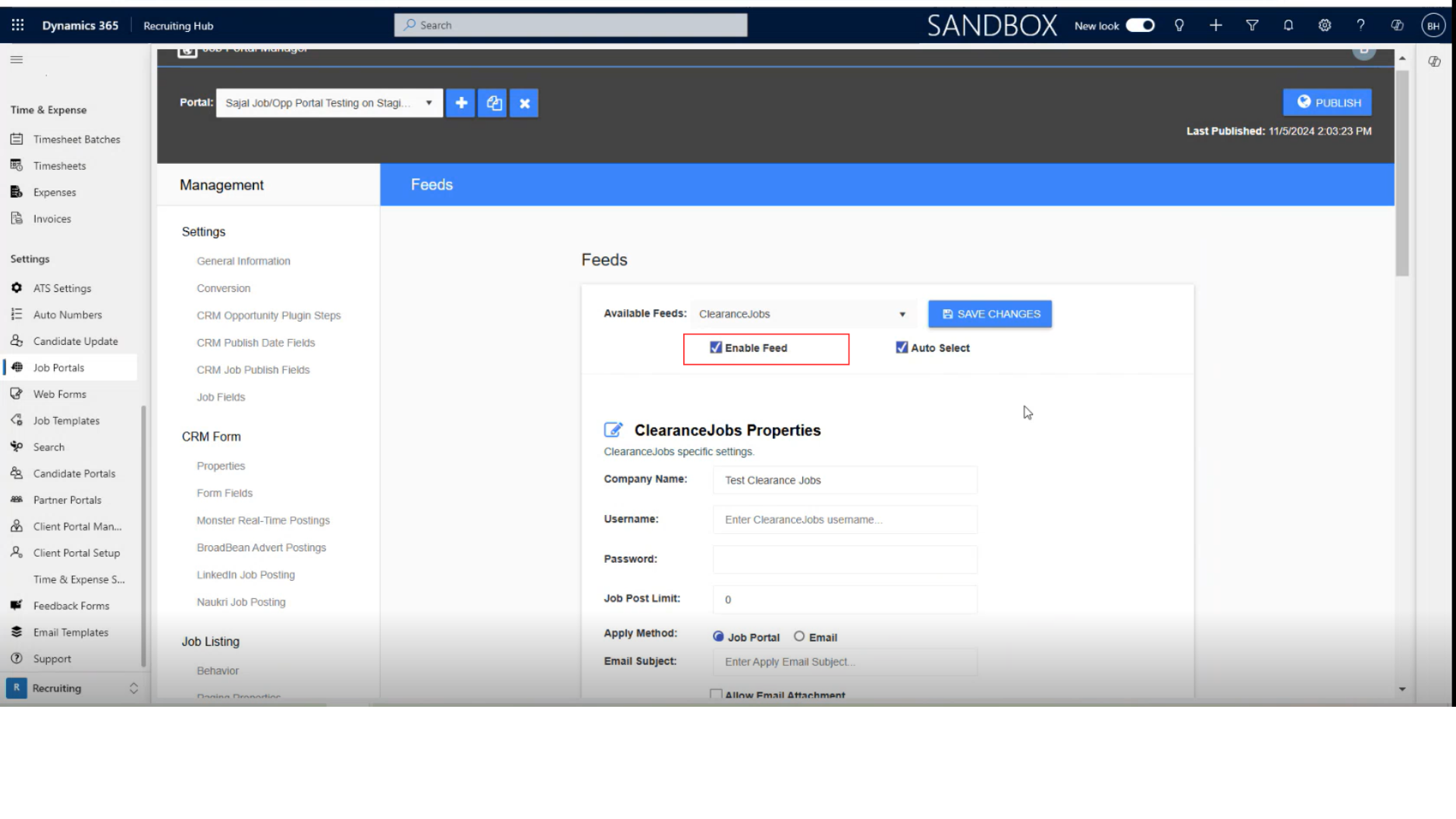Open the settings gear icon in top bar
The width and height of the screenshot is (1456, 819).
pos(1325,25)
